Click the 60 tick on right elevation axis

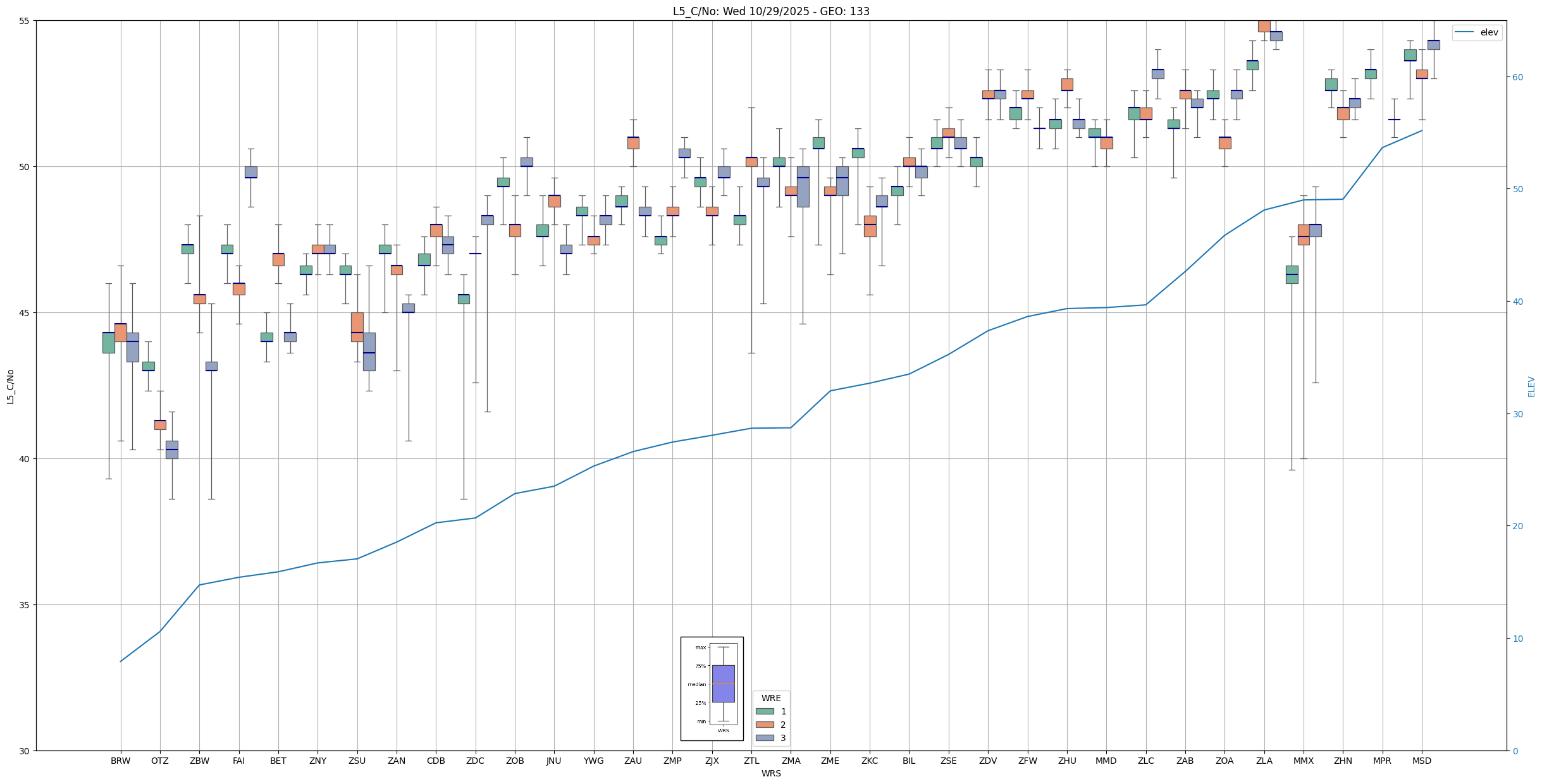pyautogui.click(x=1517, y=77)
